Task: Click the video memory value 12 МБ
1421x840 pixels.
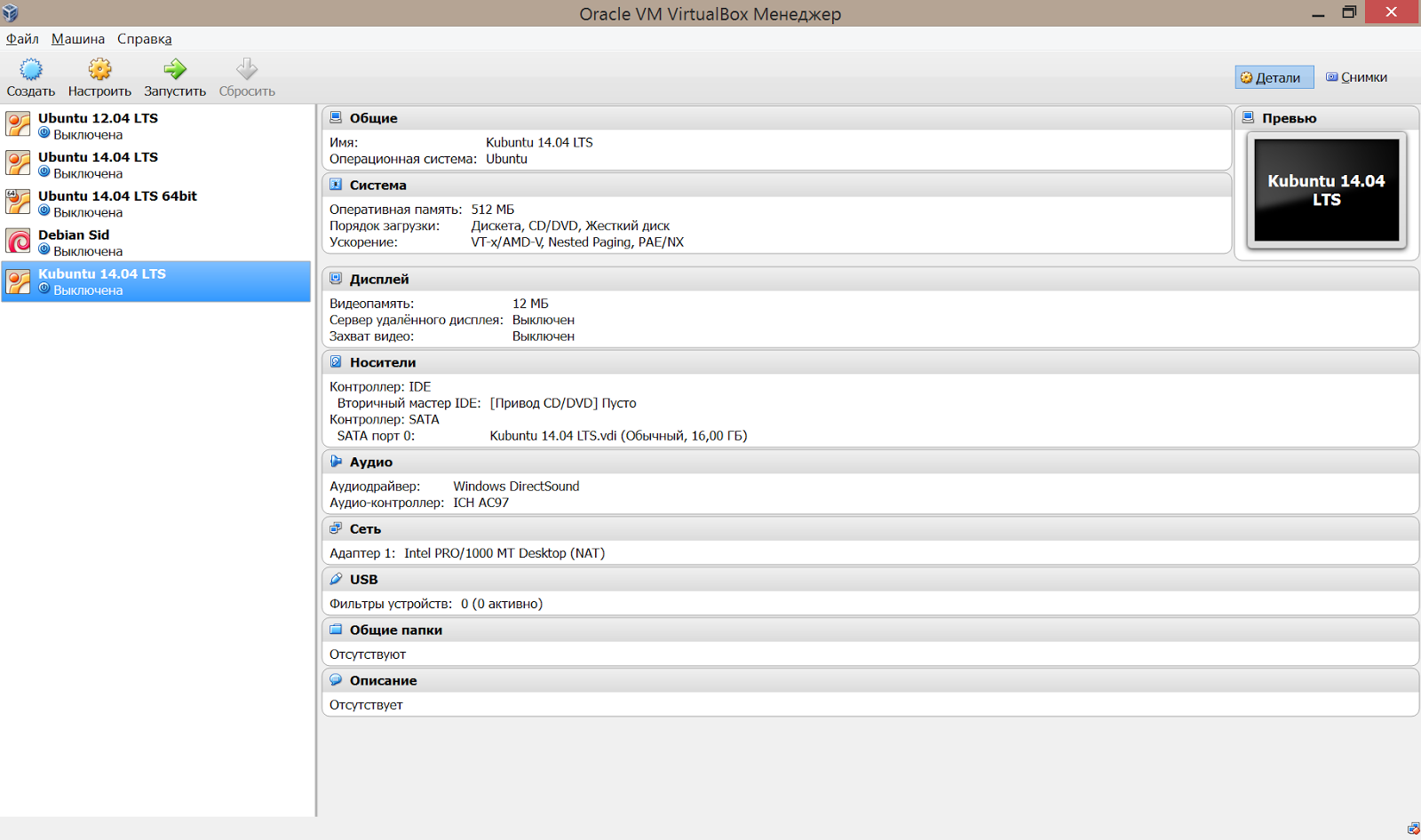Action: point(530,304)
